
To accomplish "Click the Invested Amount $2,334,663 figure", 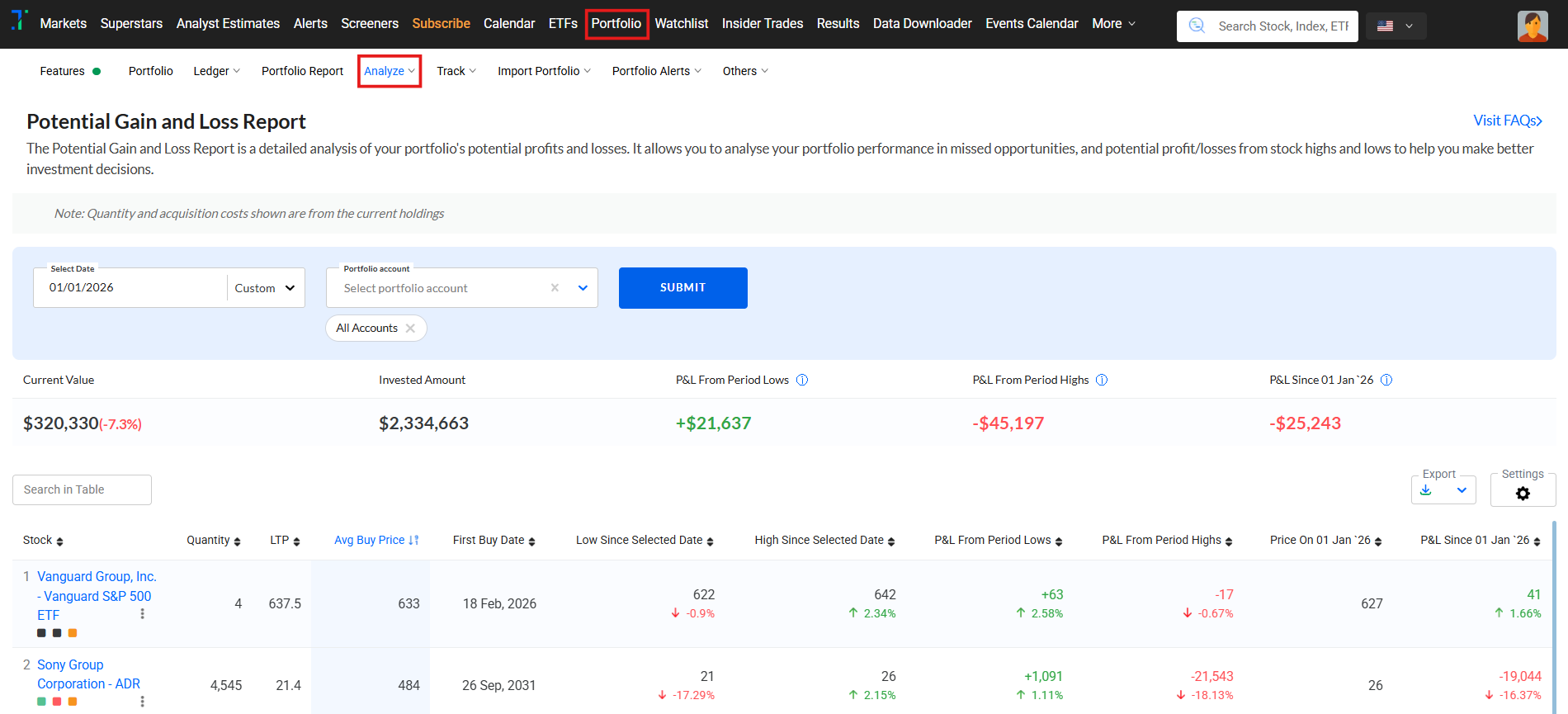I will [x=424, y=423].
